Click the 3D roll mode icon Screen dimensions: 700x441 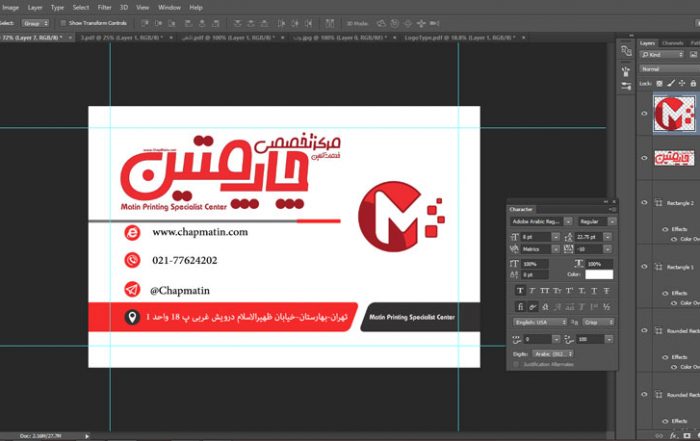tap(395, 23)
